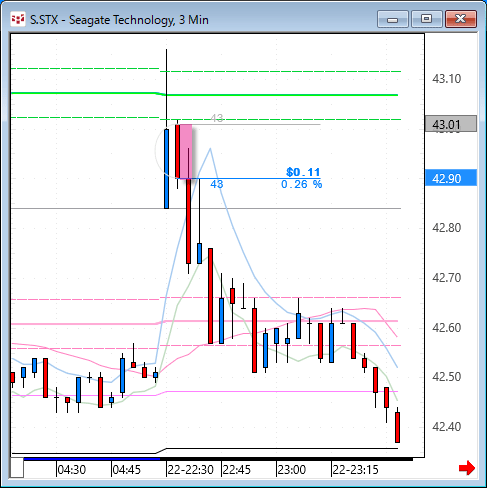487x488 pixels.
Task: Select the pink highlighted trade rectangle
Action: [x=186, y=151]
